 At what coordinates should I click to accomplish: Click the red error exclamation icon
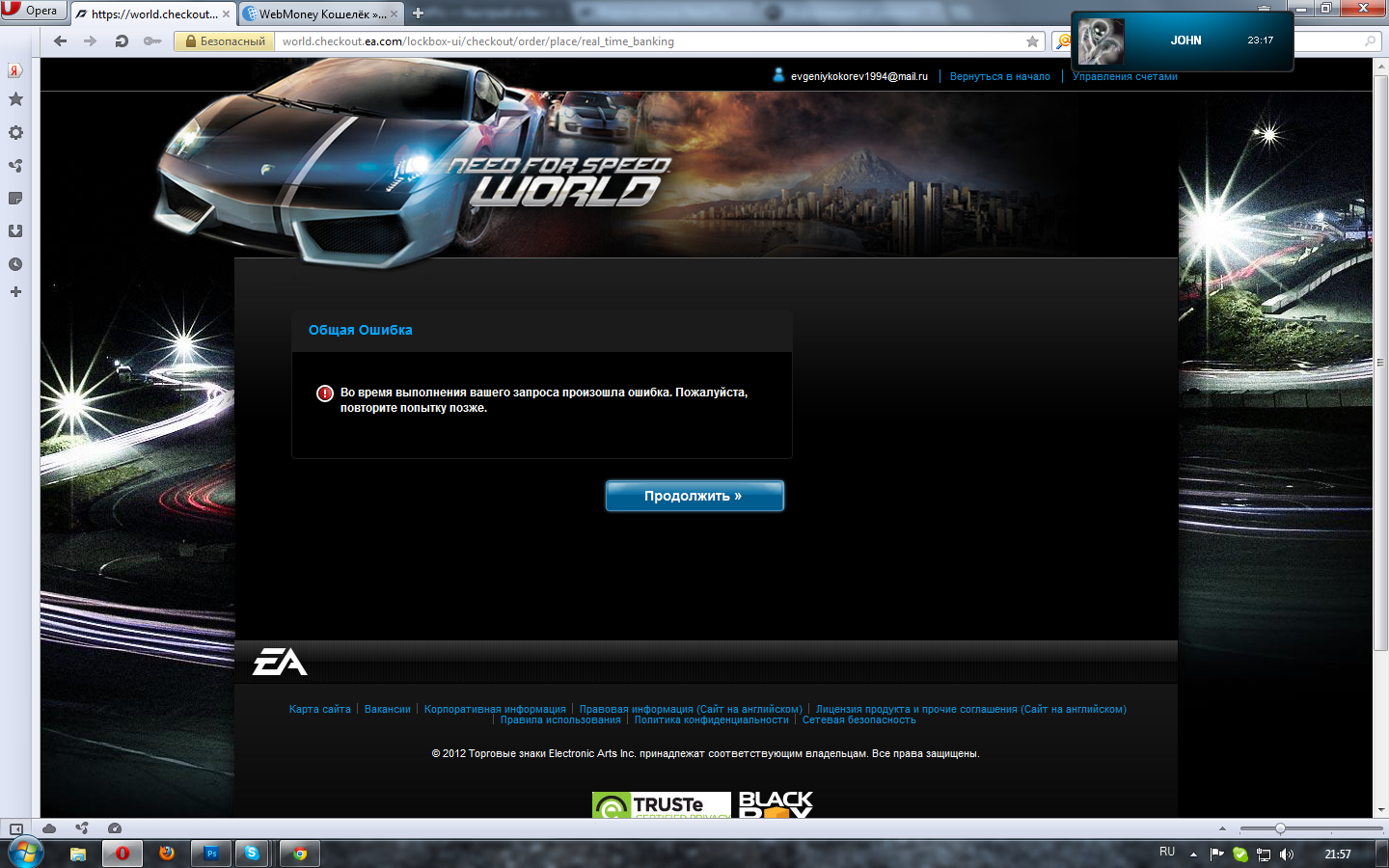tap(325, 393)
